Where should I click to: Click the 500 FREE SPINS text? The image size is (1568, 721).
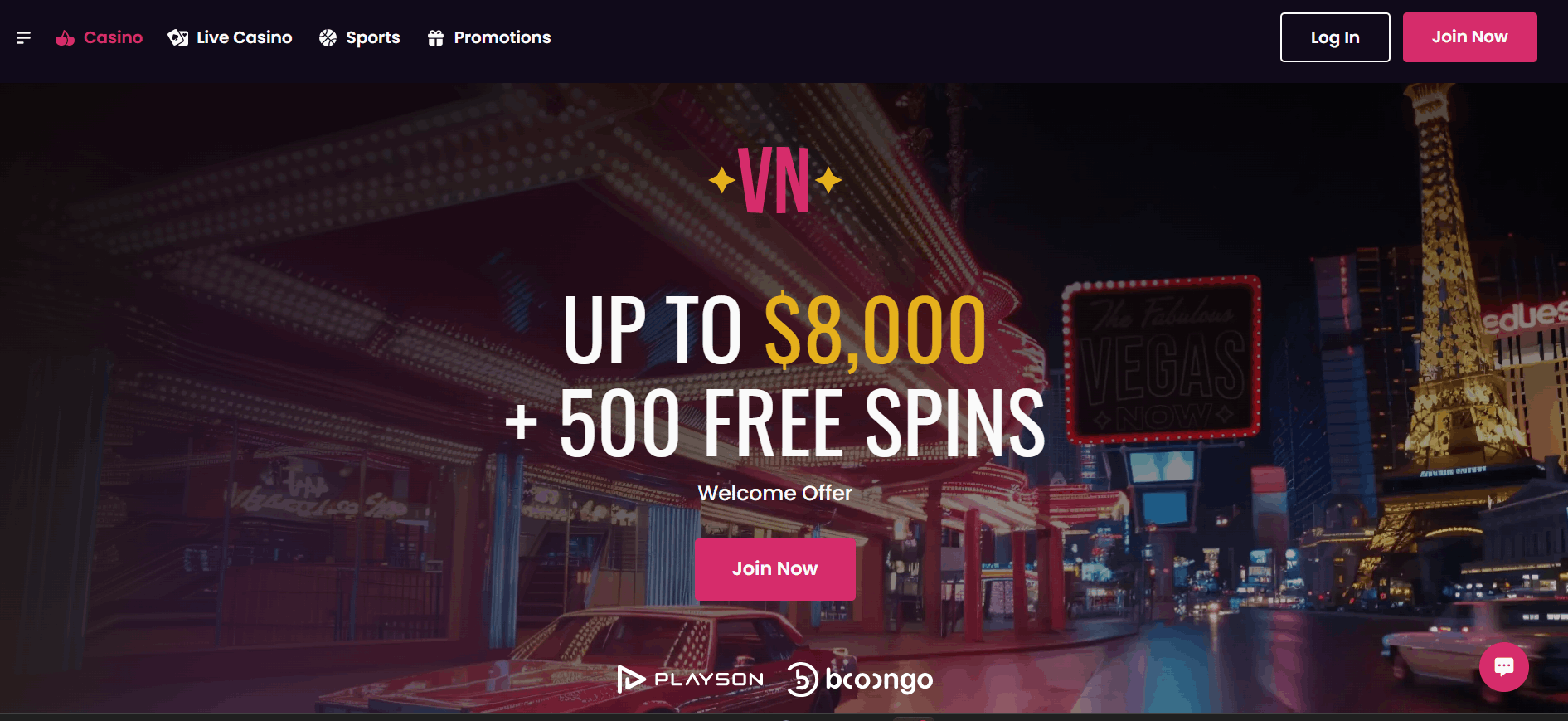[x=801, y=423]
